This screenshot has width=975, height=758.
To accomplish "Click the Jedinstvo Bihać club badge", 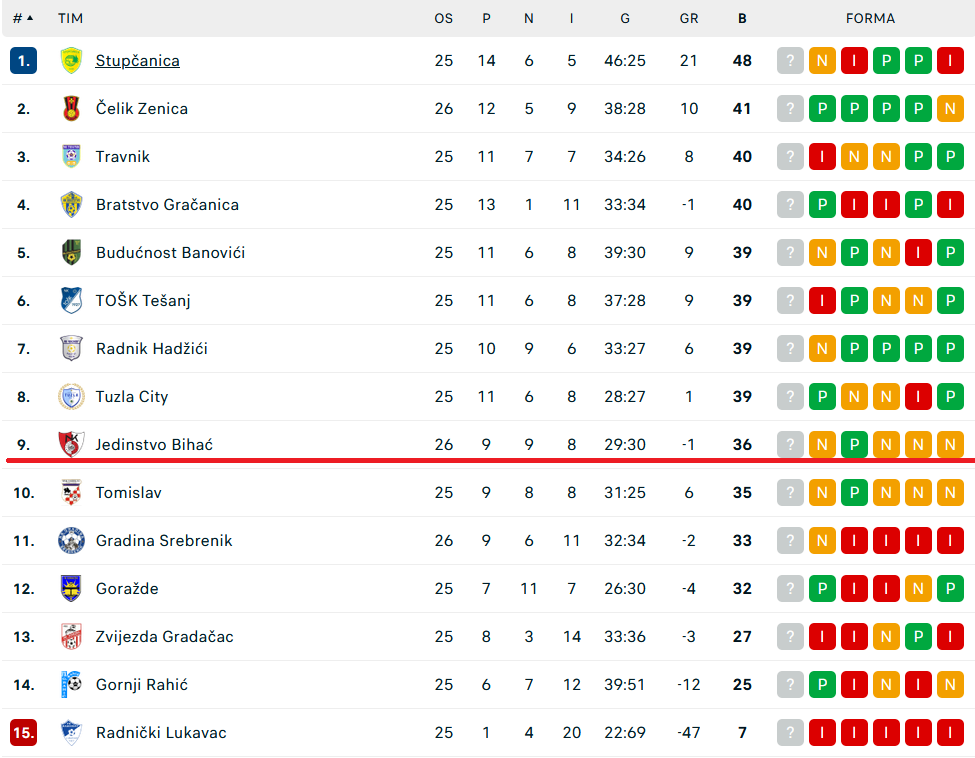I will coord(71,445).
